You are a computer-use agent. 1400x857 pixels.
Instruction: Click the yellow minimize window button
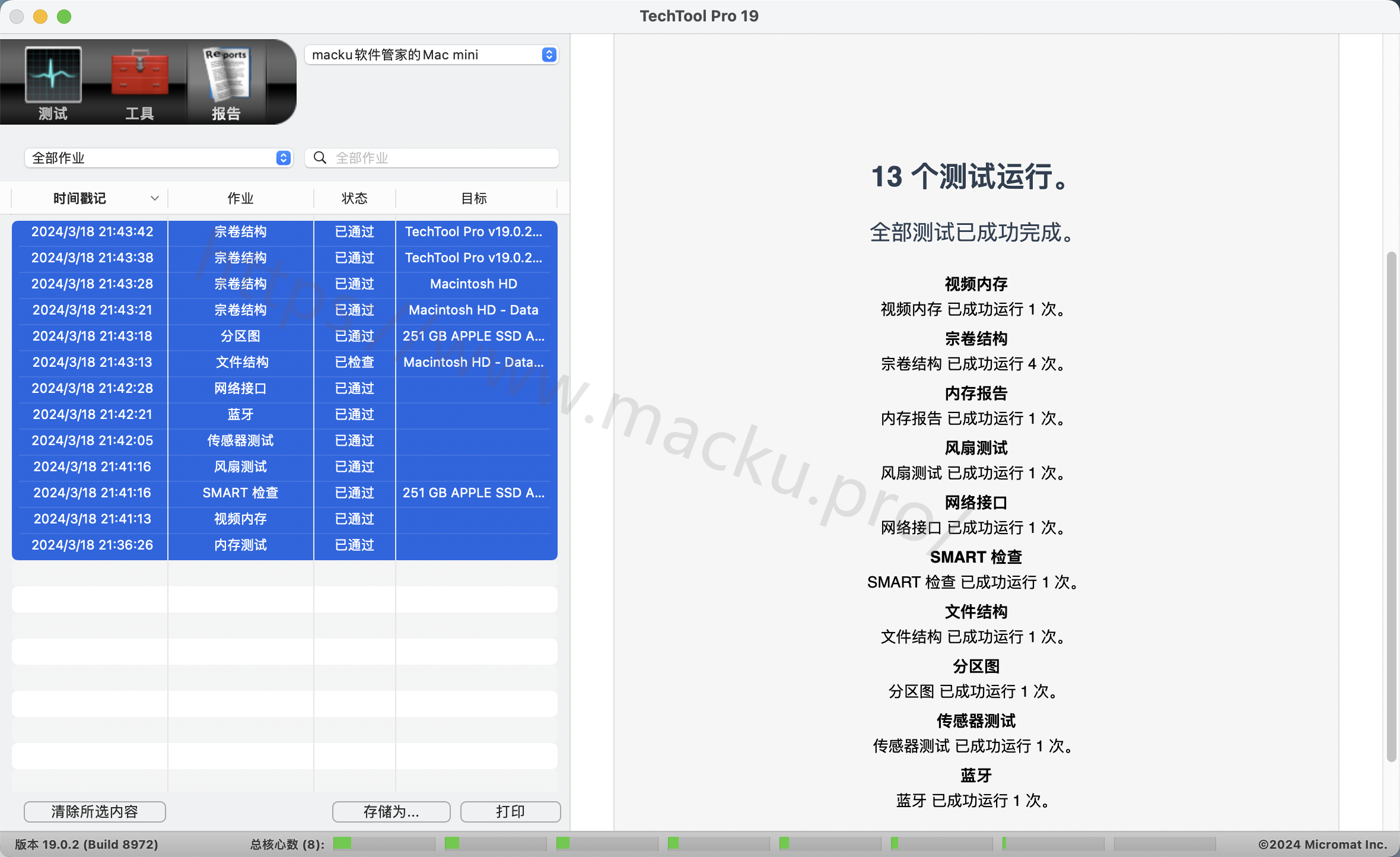click(40, 17)
